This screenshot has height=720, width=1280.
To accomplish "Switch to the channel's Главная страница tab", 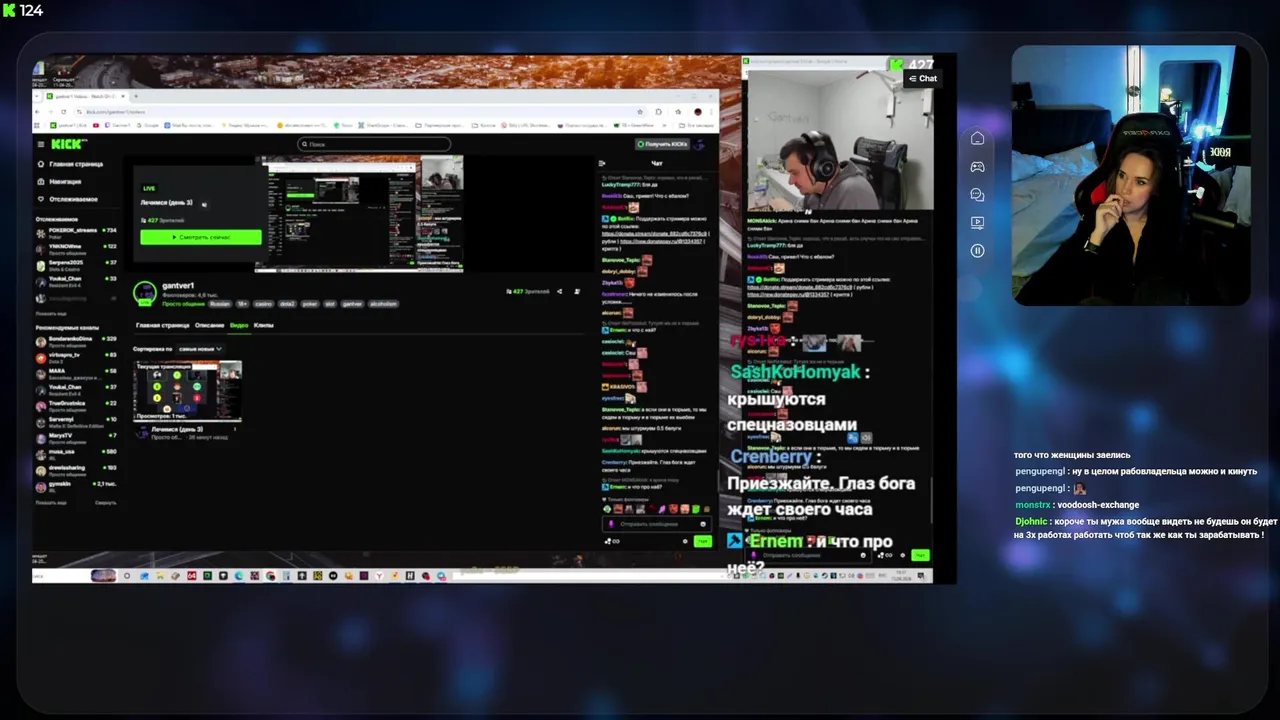I will [162, 325].
